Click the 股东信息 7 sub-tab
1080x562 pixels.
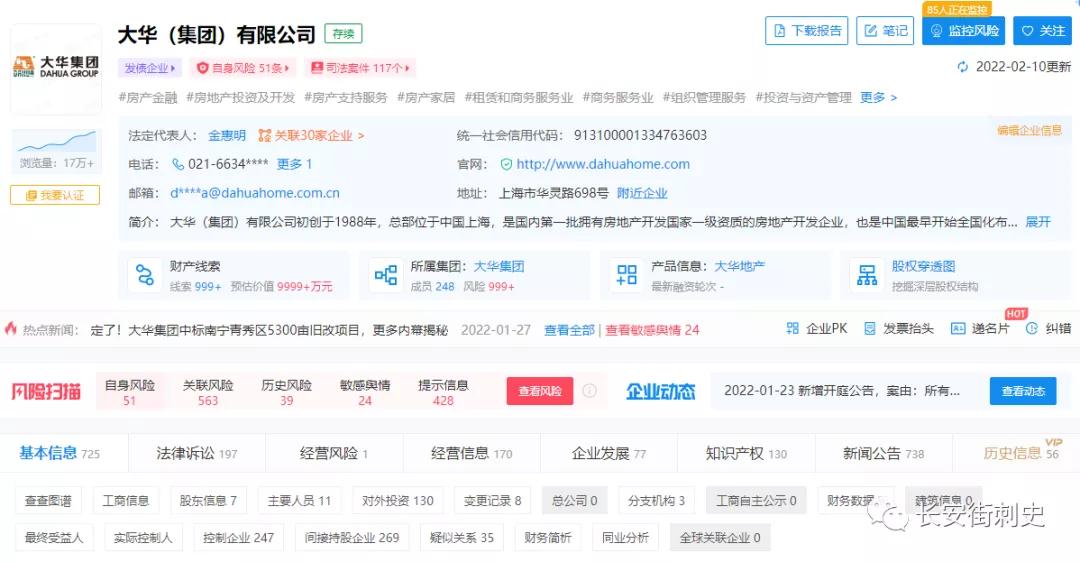tap(208, 501)
